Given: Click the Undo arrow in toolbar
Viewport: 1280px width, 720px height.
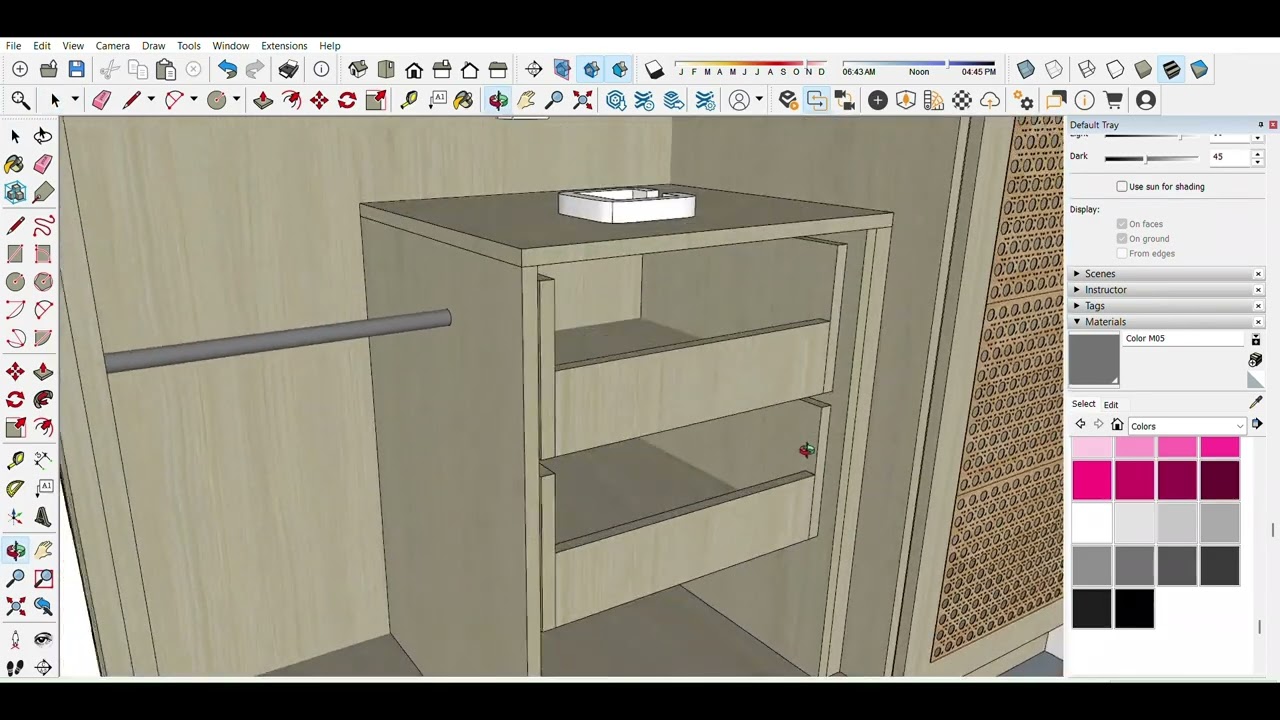Looking at the screenshot, I should pos(227,69).
